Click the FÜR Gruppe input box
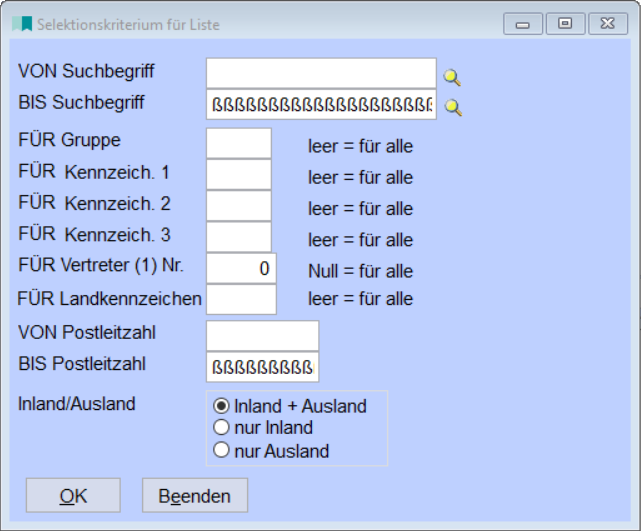This screenshot has height=531, width=641. [x=239, y=143]
